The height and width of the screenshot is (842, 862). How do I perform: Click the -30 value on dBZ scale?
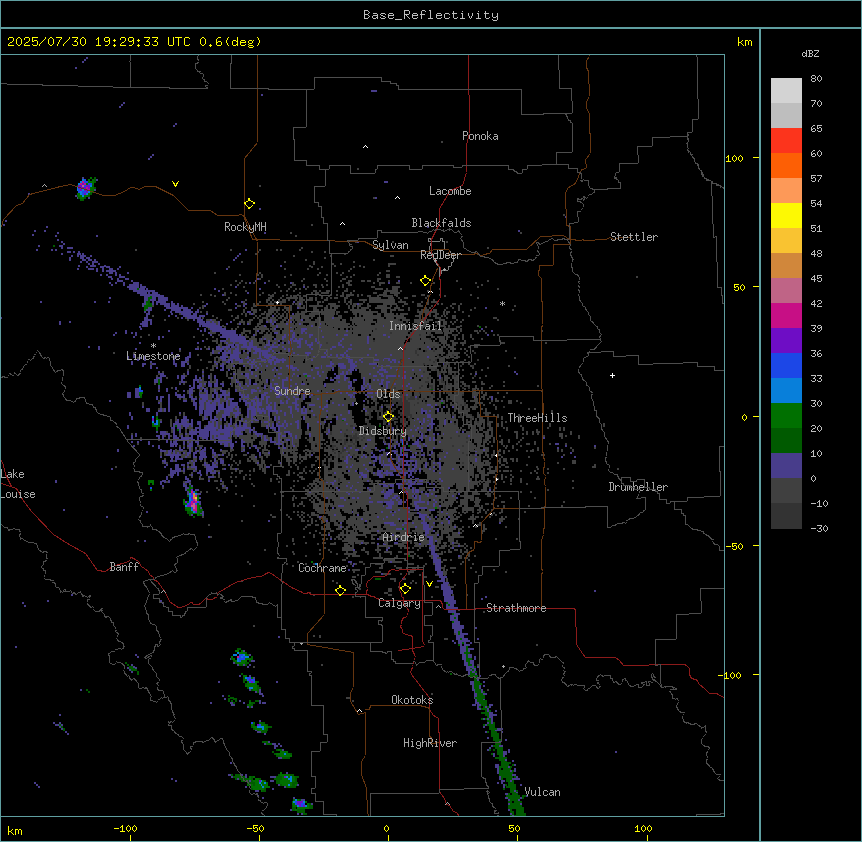[x=819, y=528]
